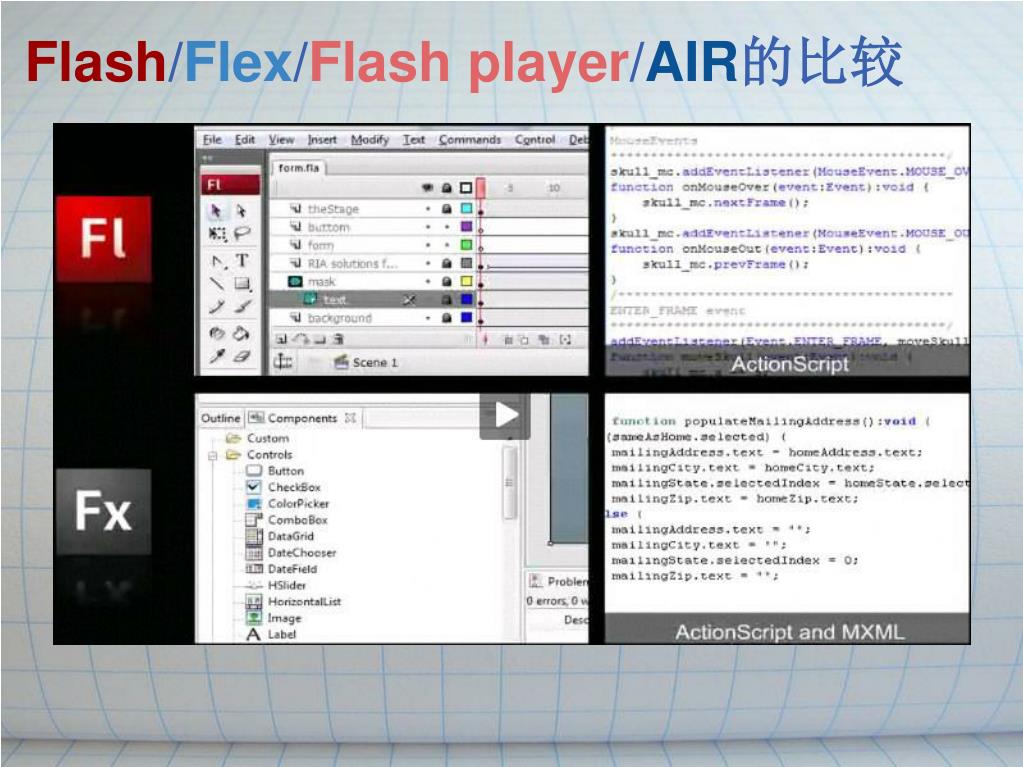
Task: Click the Fl logo in tools panel
Action: [230, 185]
